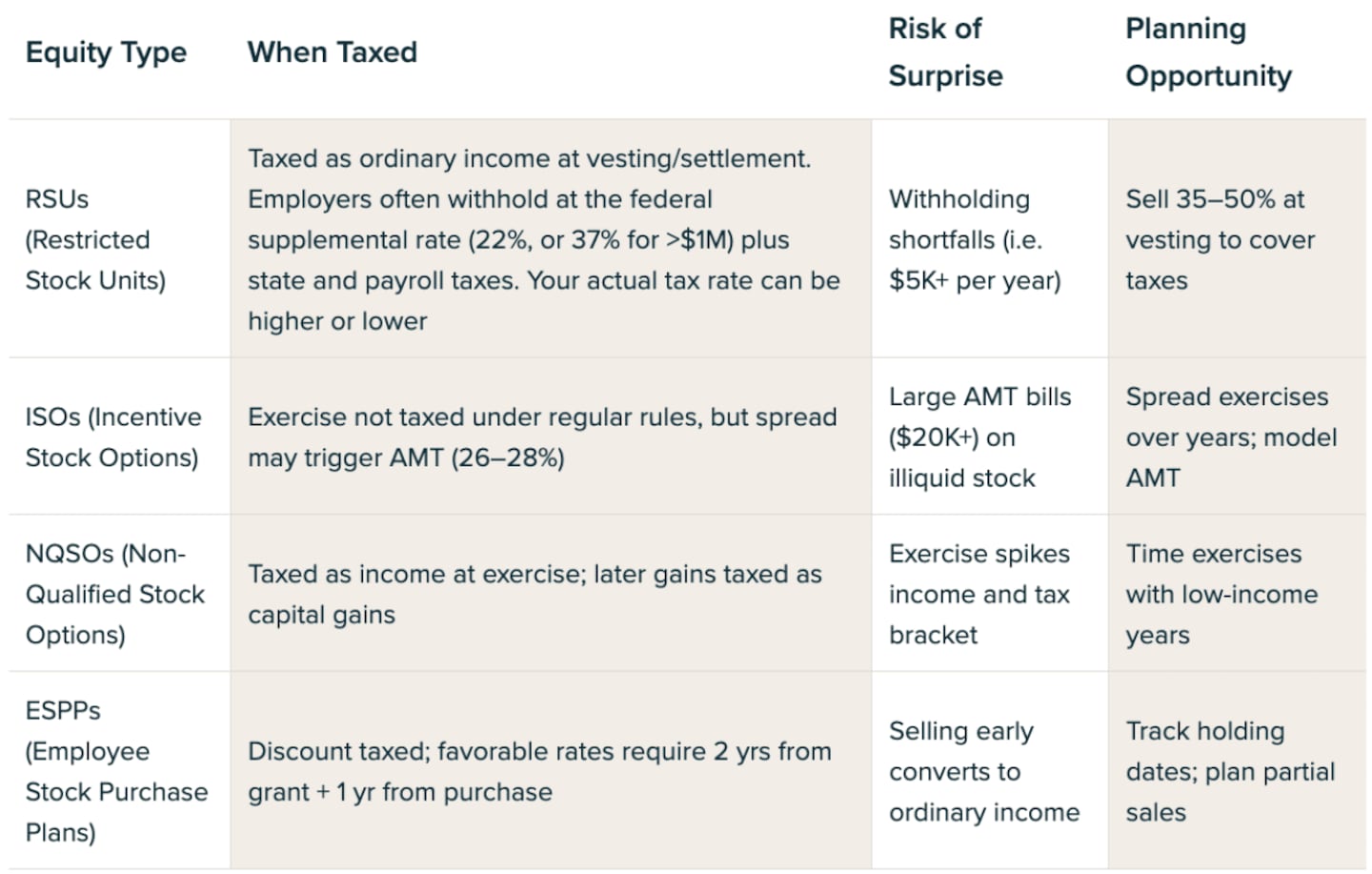Click the 'Discount taxed; favorable rates' cell

[x=538, y=771]
